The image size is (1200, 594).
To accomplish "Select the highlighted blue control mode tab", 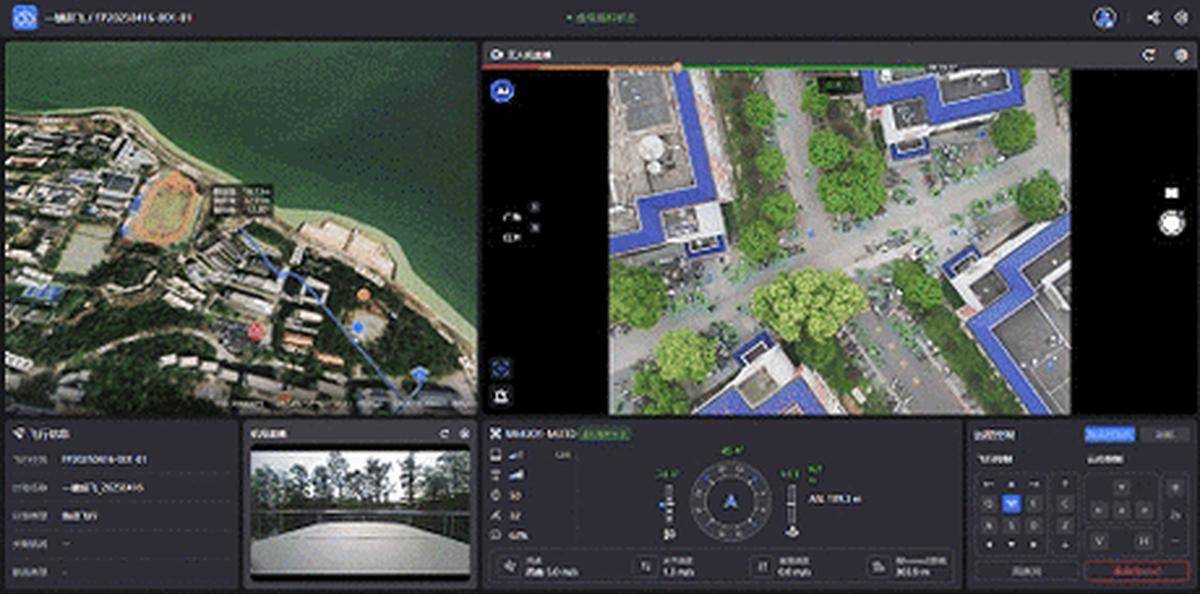I will 1110,434.
